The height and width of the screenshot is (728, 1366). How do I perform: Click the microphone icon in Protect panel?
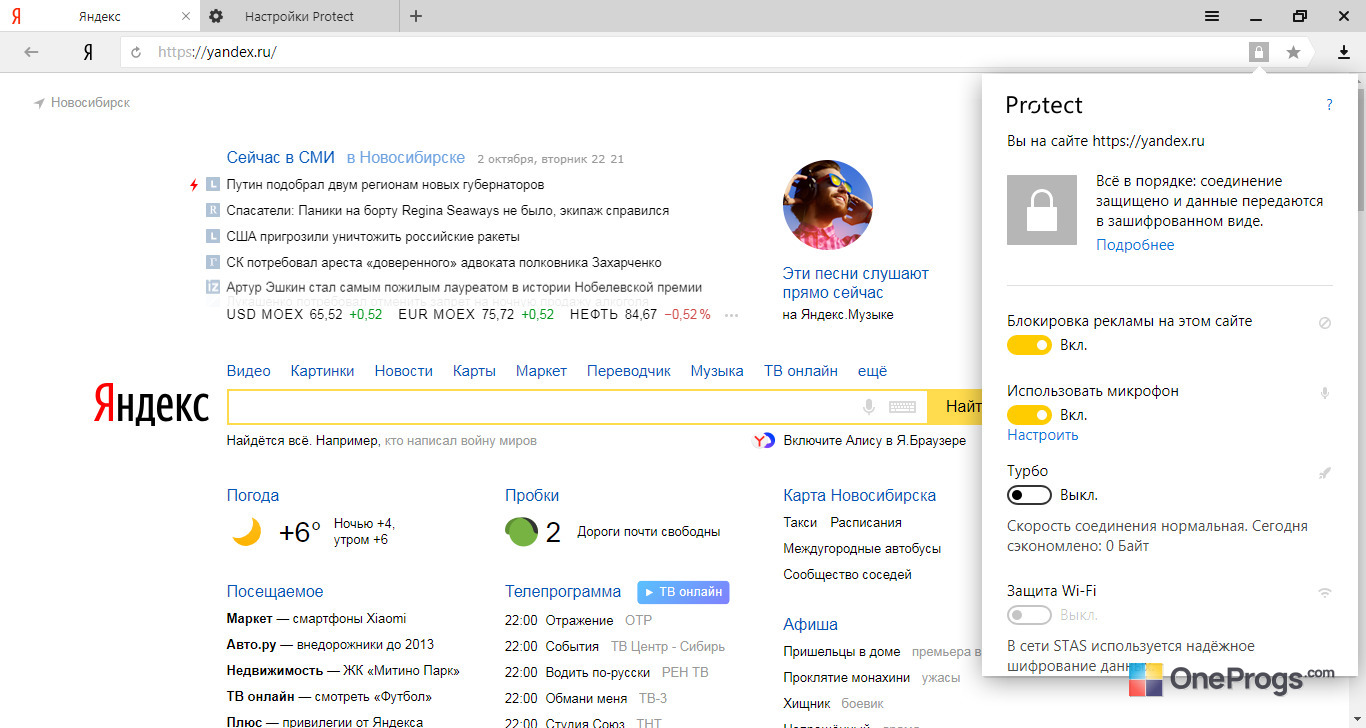pos(1325,393)
